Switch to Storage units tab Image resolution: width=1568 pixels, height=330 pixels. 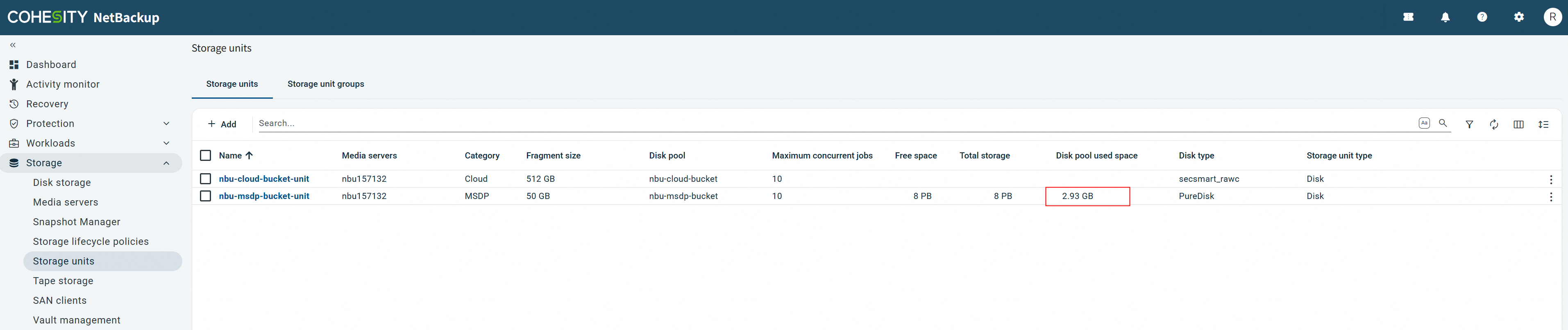[232, 84]
